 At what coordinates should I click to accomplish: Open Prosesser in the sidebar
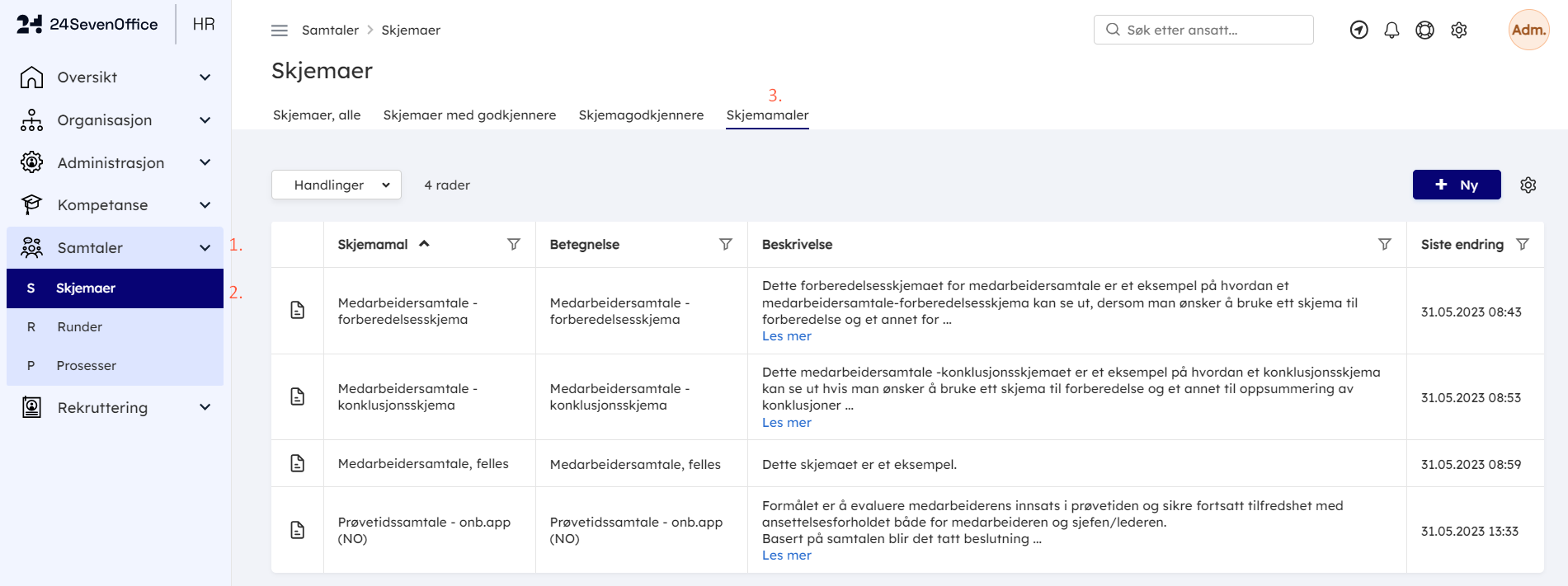tap(115, 366)
